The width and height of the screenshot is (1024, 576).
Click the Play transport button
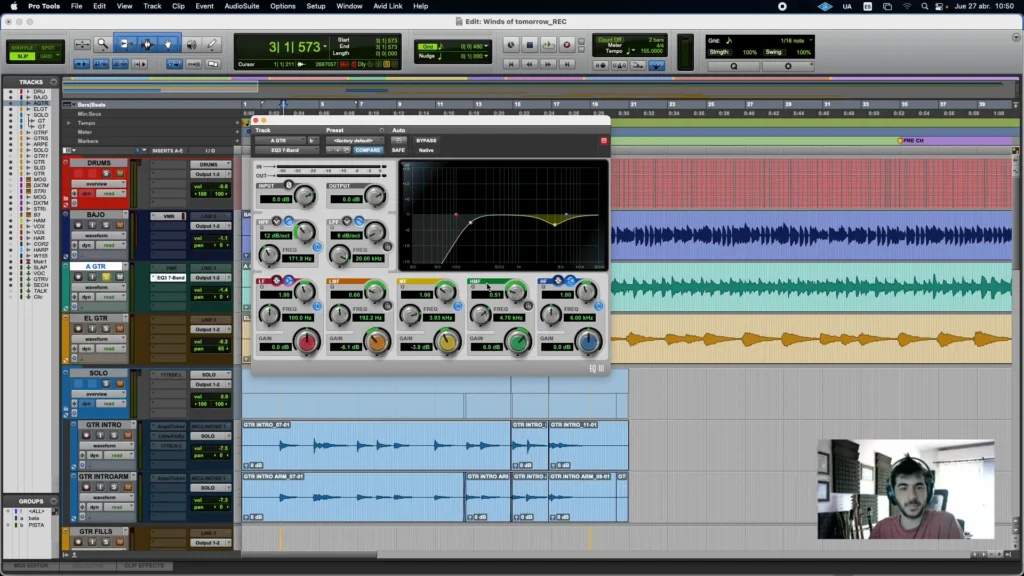point(548,45)
